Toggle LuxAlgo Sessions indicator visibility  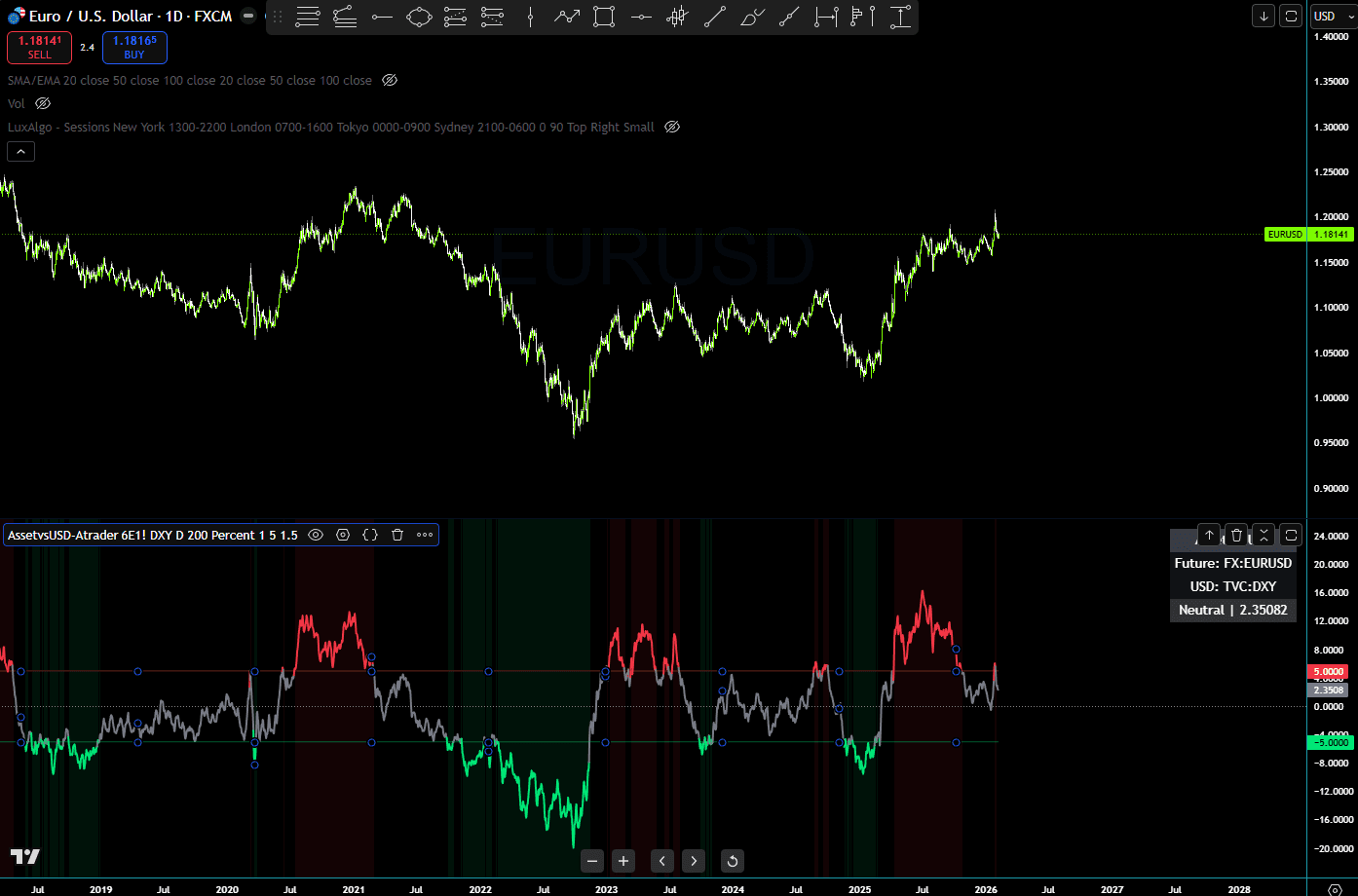[x=672, y=127]
